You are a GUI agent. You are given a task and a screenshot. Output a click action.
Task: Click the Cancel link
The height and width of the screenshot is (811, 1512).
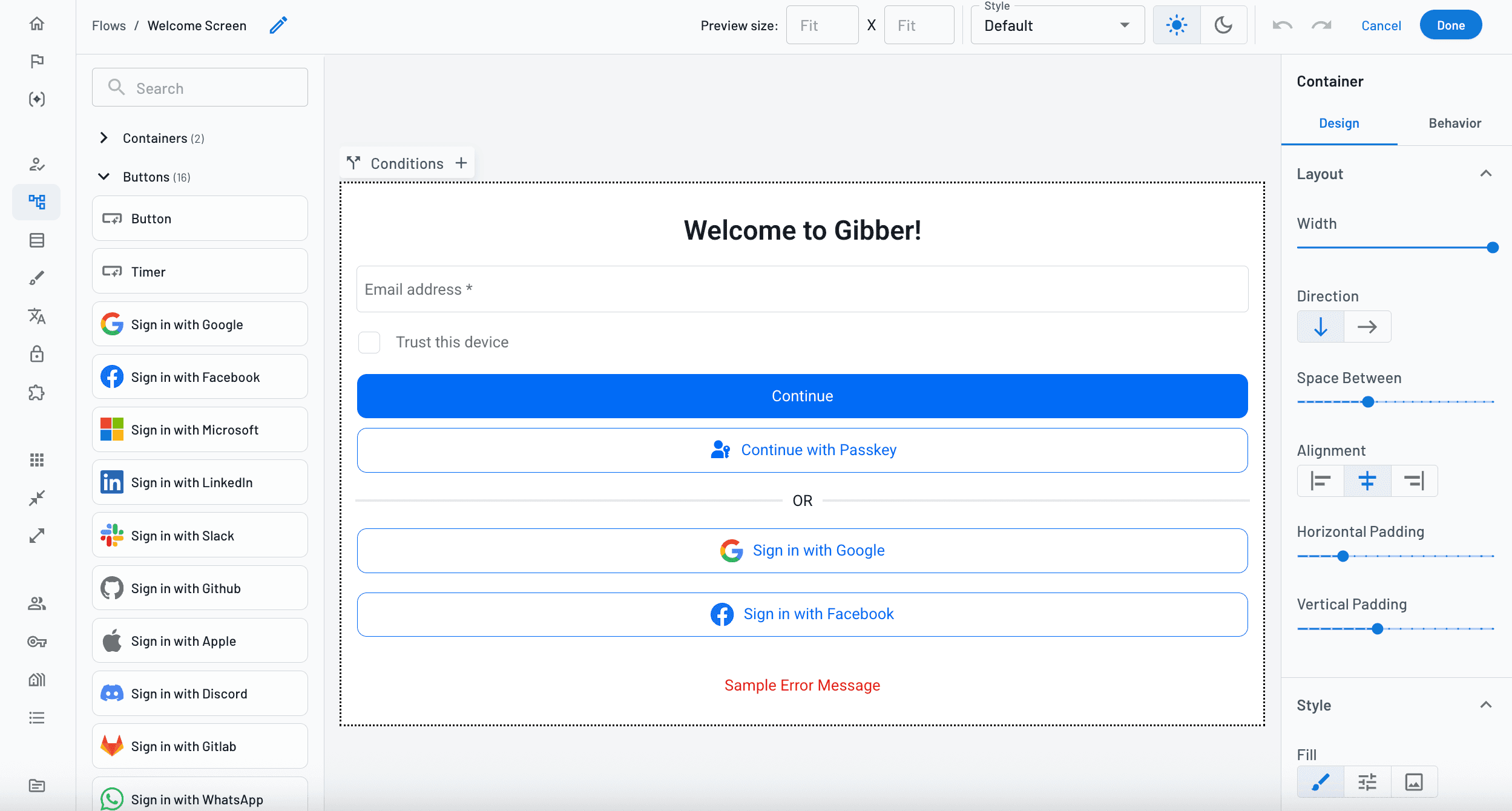(1381, 25)
